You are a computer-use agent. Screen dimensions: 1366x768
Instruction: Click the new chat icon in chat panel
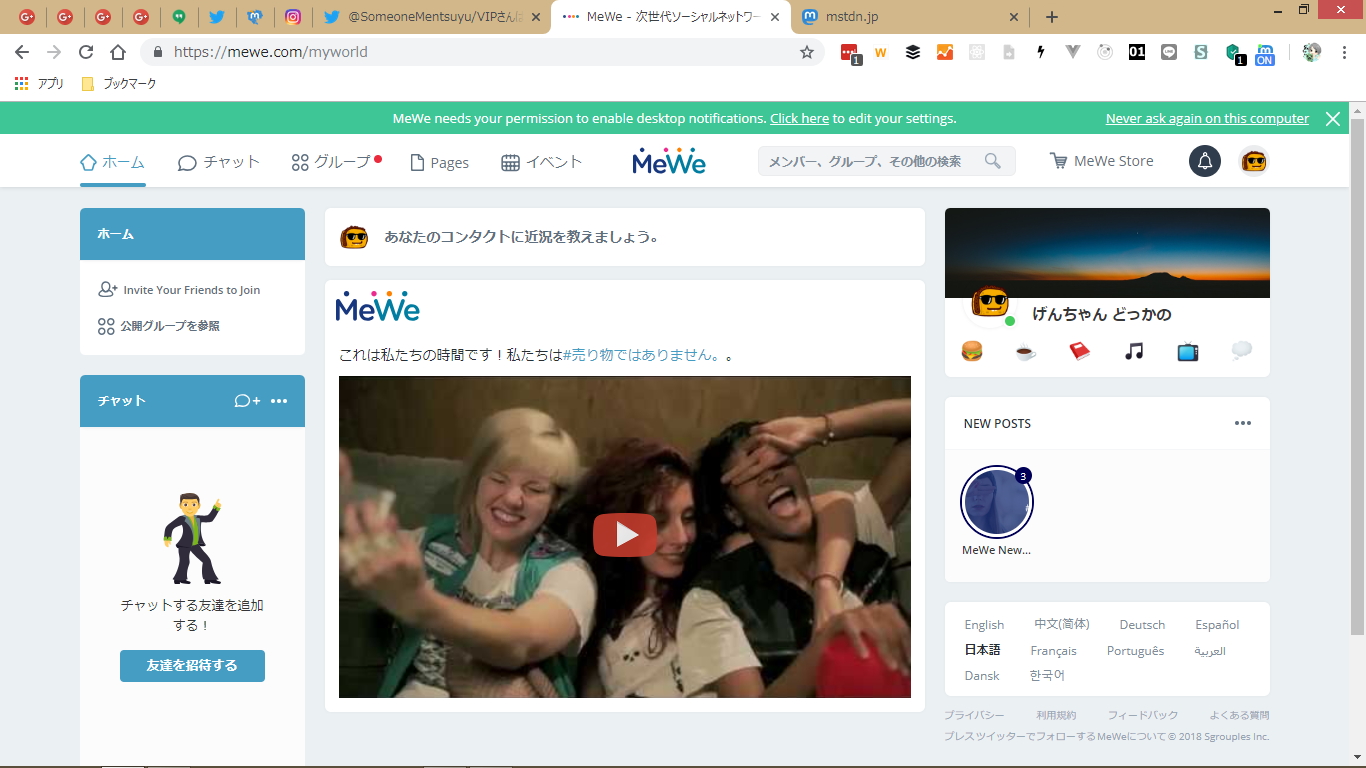[247, 401]
